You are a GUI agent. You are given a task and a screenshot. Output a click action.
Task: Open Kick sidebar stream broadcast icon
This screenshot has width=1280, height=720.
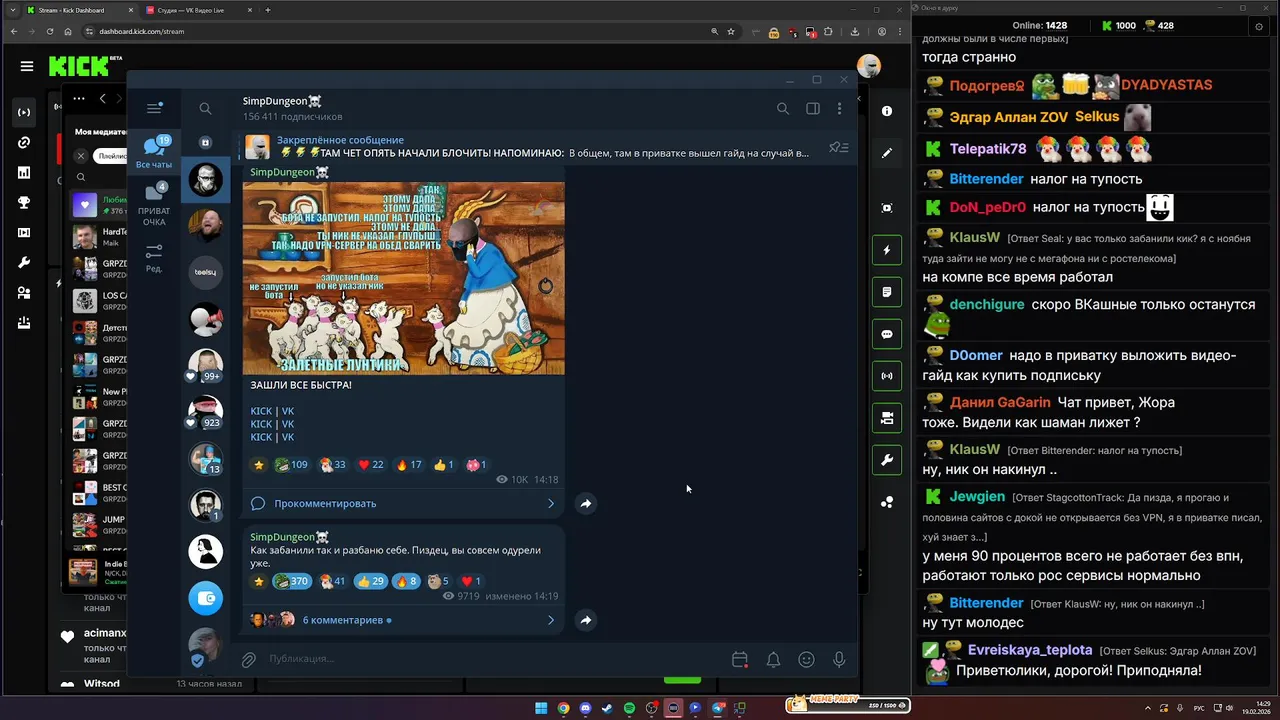point(24,112)
